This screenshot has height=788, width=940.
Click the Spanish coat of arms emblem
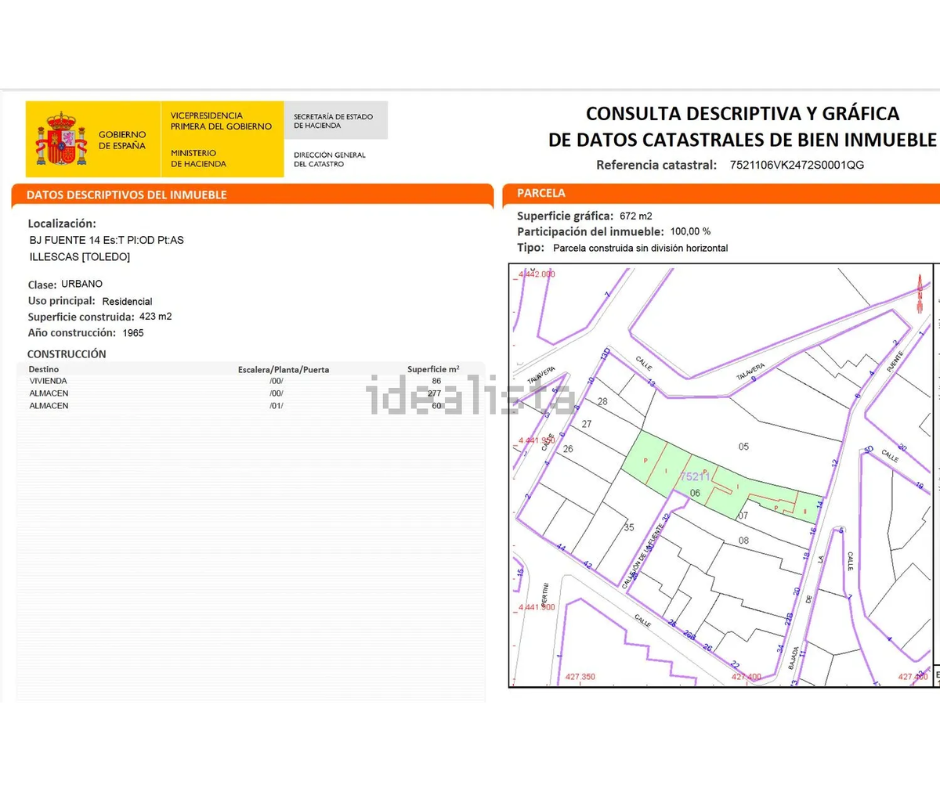[61, 140]
